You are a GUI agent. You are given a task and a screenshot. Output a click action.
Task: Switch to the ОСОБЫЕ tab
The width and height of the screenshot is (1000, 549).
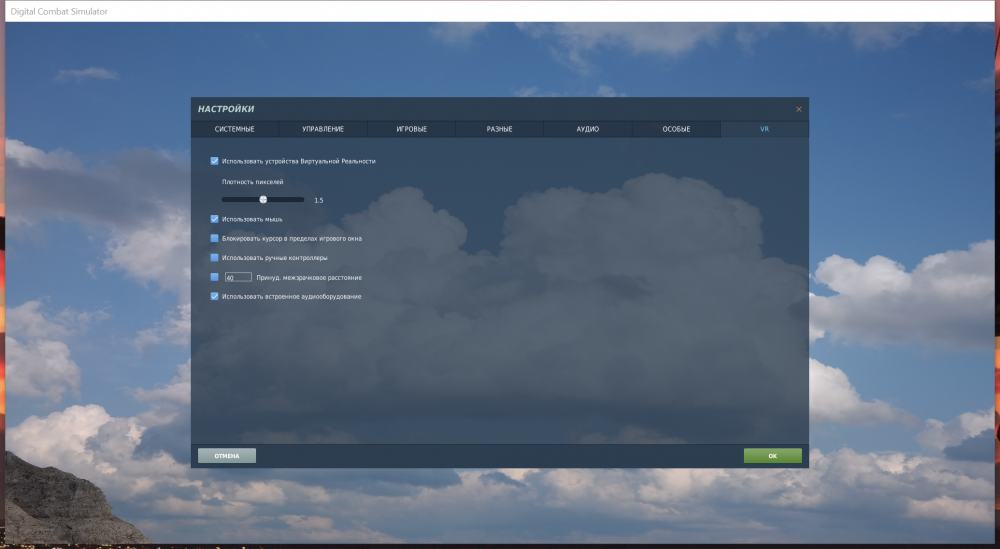click(x=676, y=129)
